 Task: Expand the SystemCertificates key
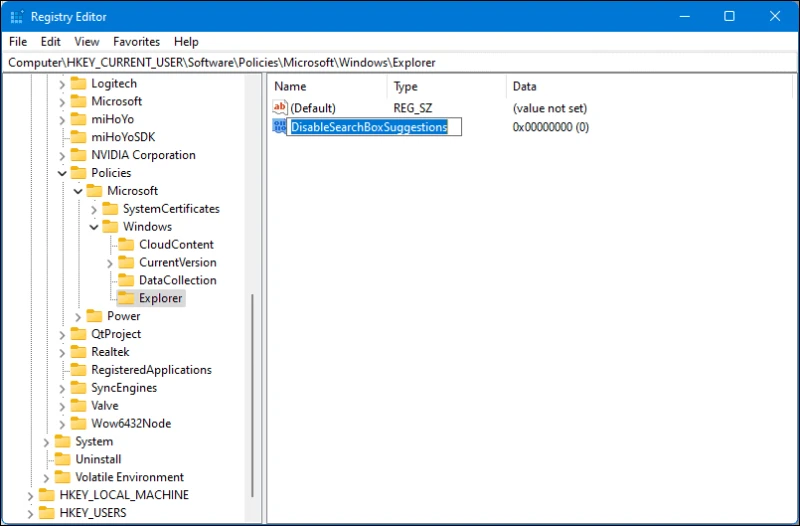tap(94, 209)
